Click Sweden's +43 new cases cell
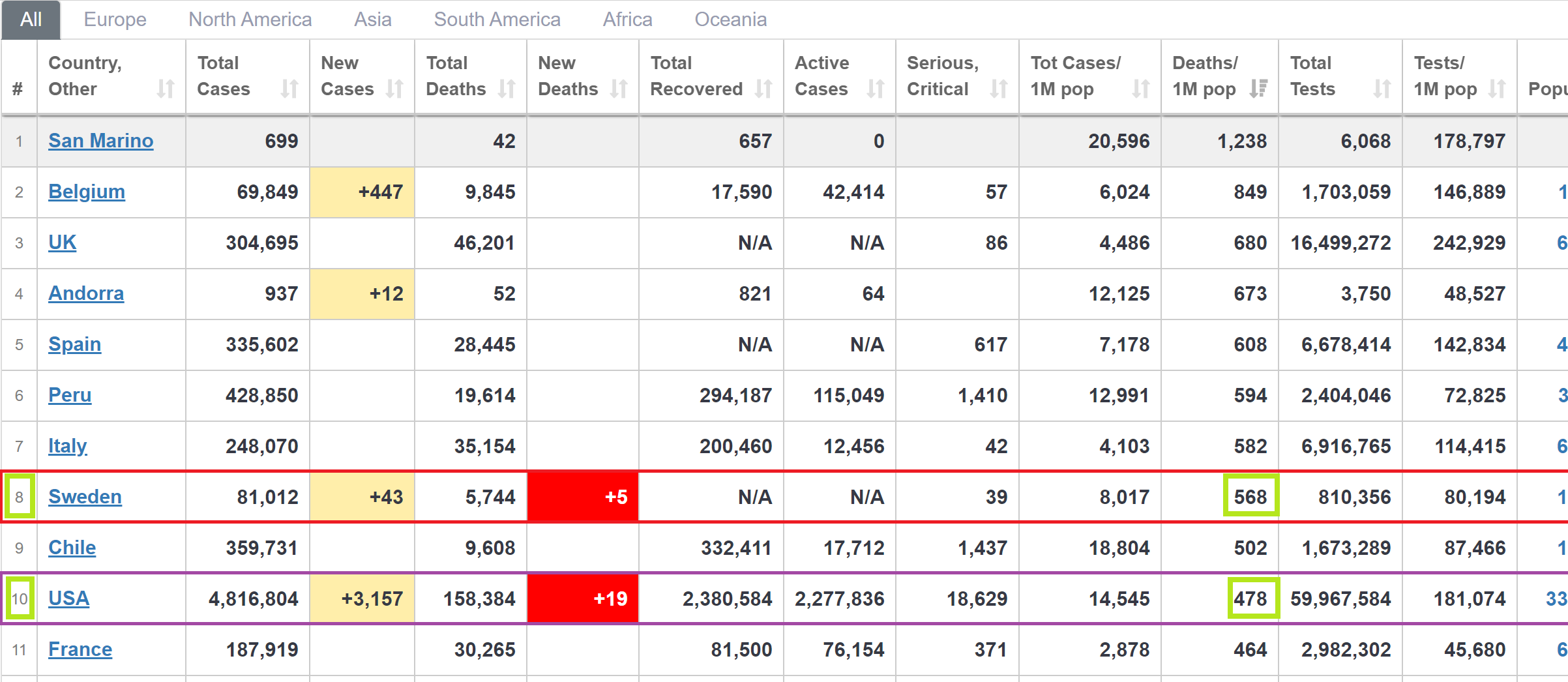This screenshot has width=1568, height=682. tap(362, 497)
